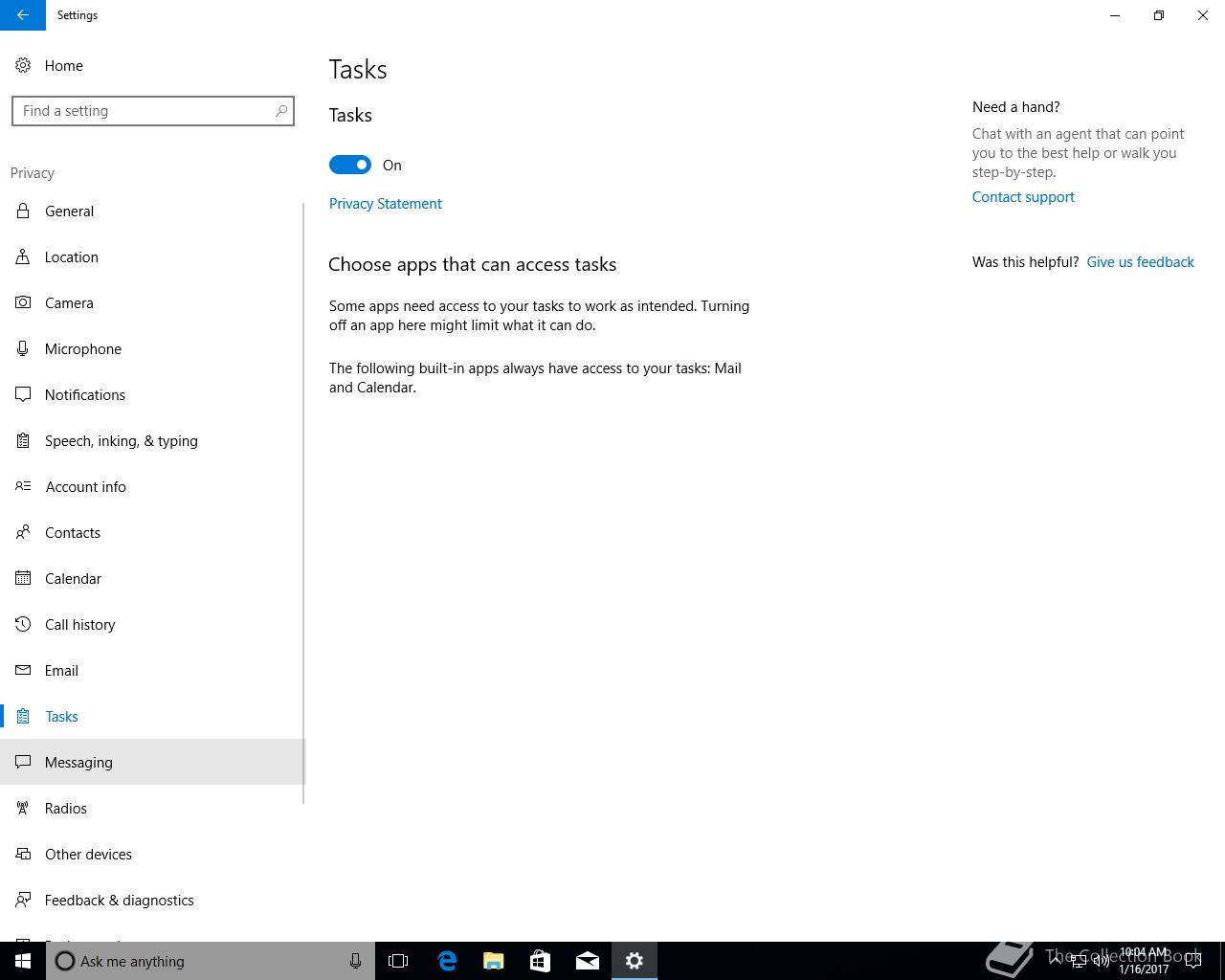
Task: Click the Account info icon
Action: [x=23, y=486]
